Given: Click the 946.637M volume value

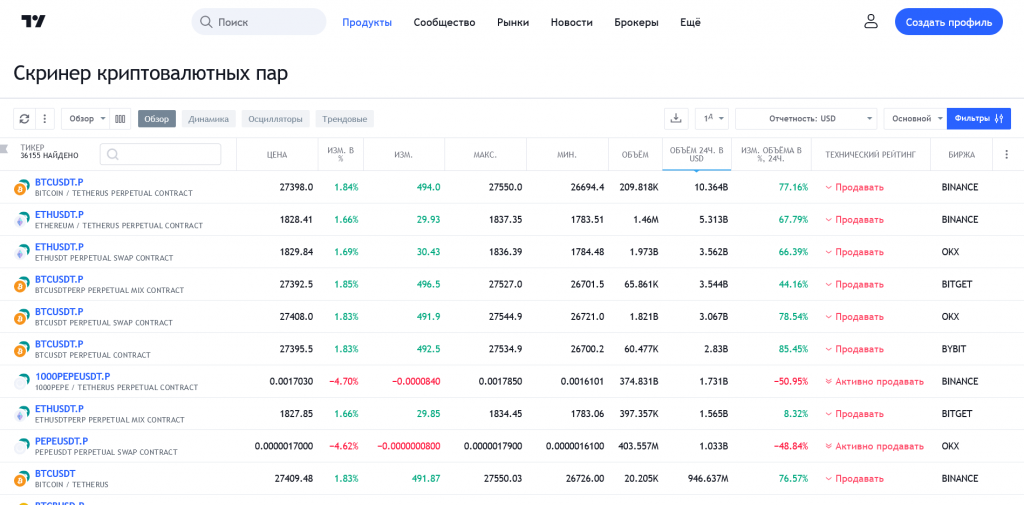Looking at the screenshot, I should click(708, 478).
